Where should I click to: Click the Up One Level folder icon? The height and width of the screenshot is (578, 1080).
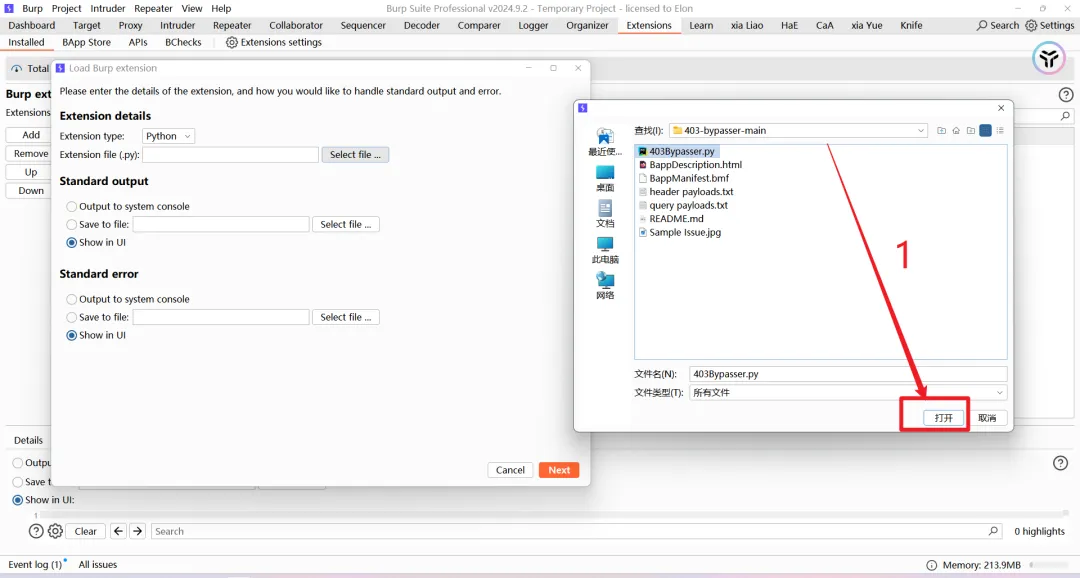(942, 130)
